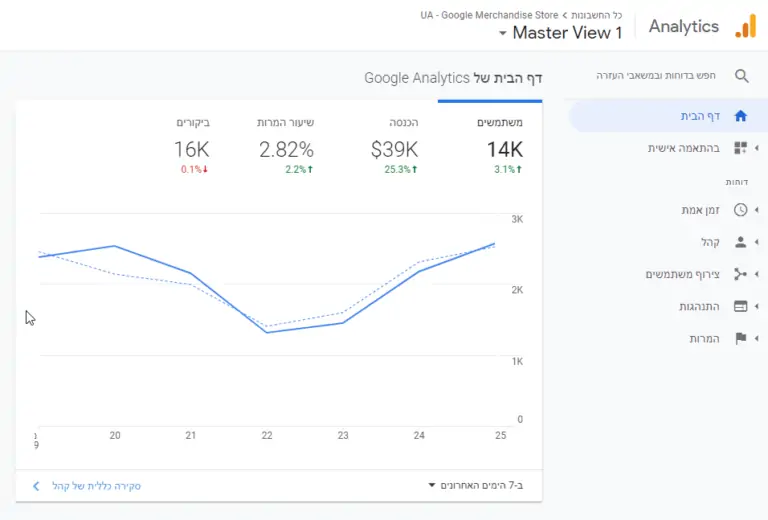
Task: Click the Analytics product name
Action: point(684,26)
